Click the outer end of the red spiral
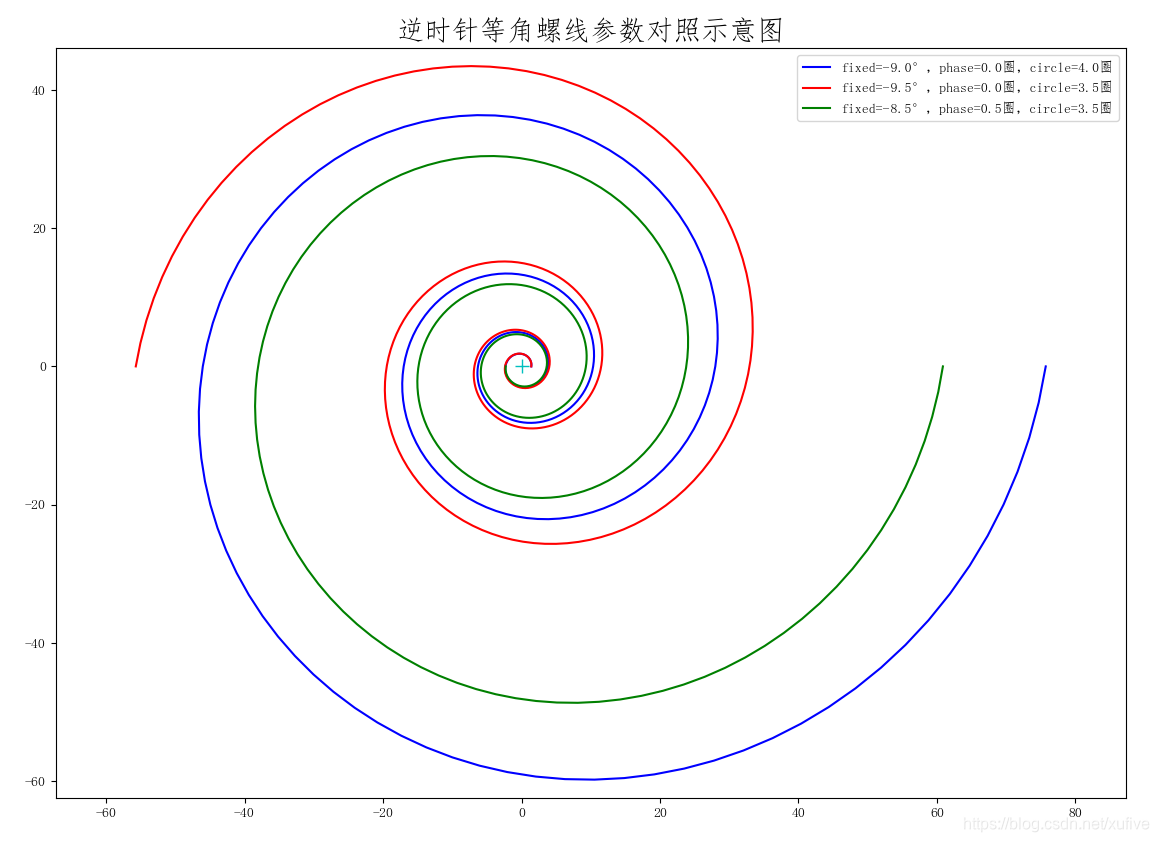 coord(136,366)
